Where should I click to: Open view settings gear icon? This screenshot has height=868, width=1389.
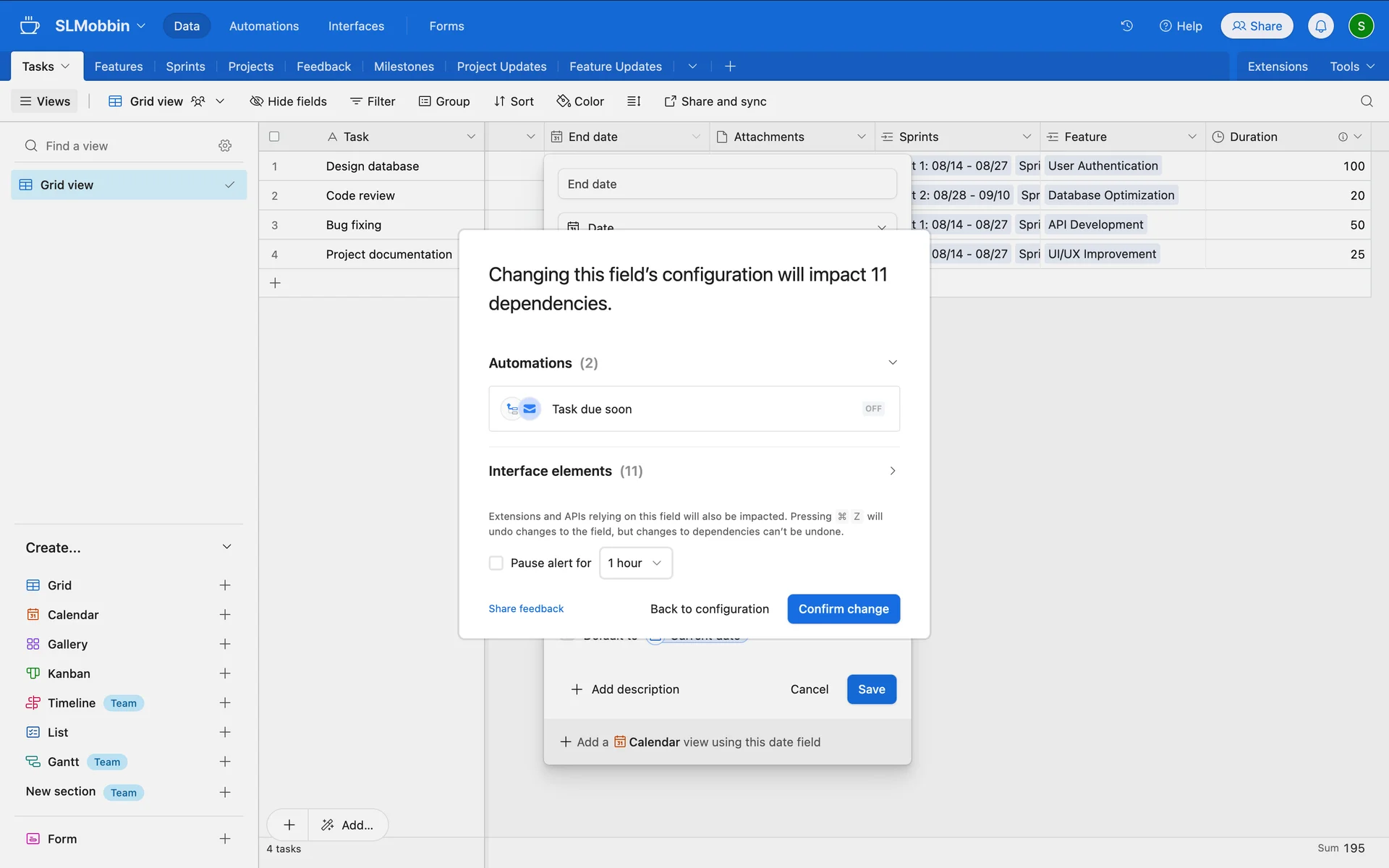point(225,146)
